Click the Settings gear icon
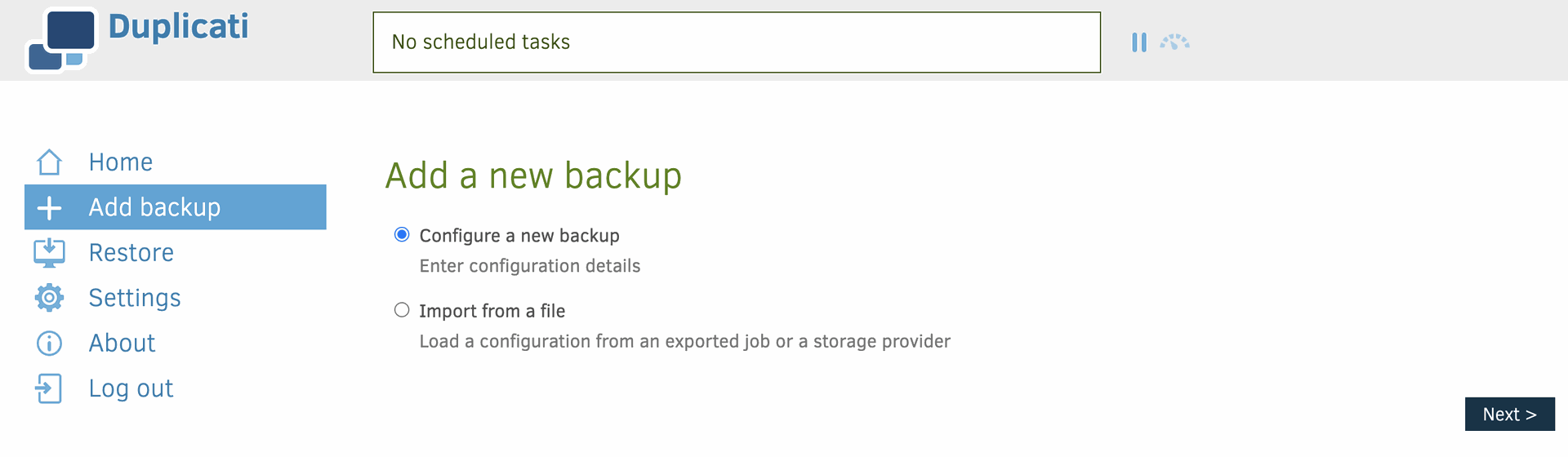The image size is (1568, 457). click(x=49, y=298)
